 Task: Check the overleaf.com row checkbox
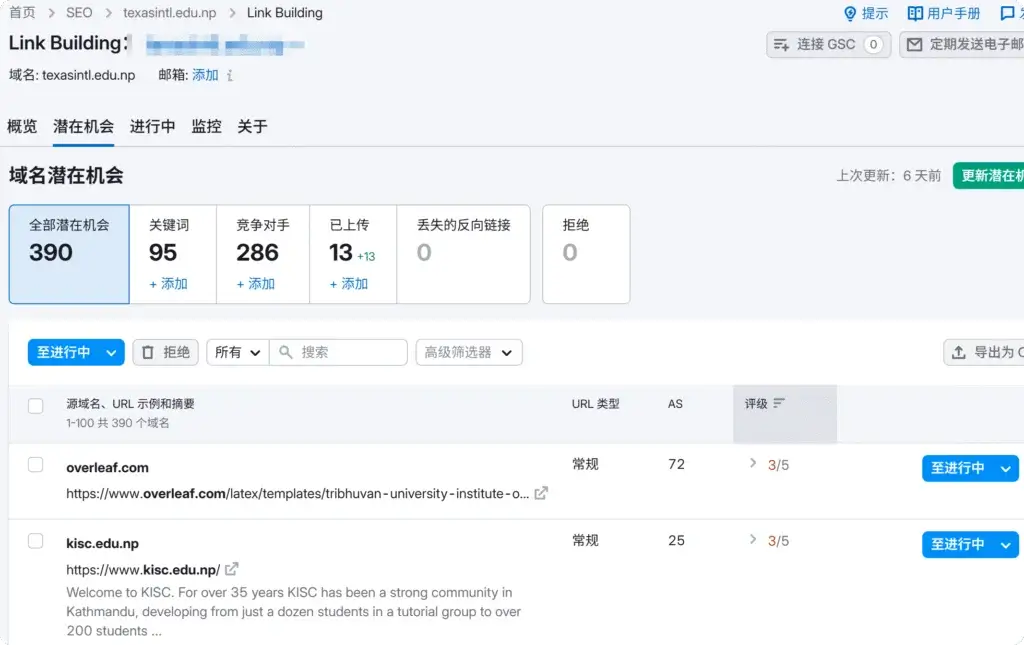point(36,465)
